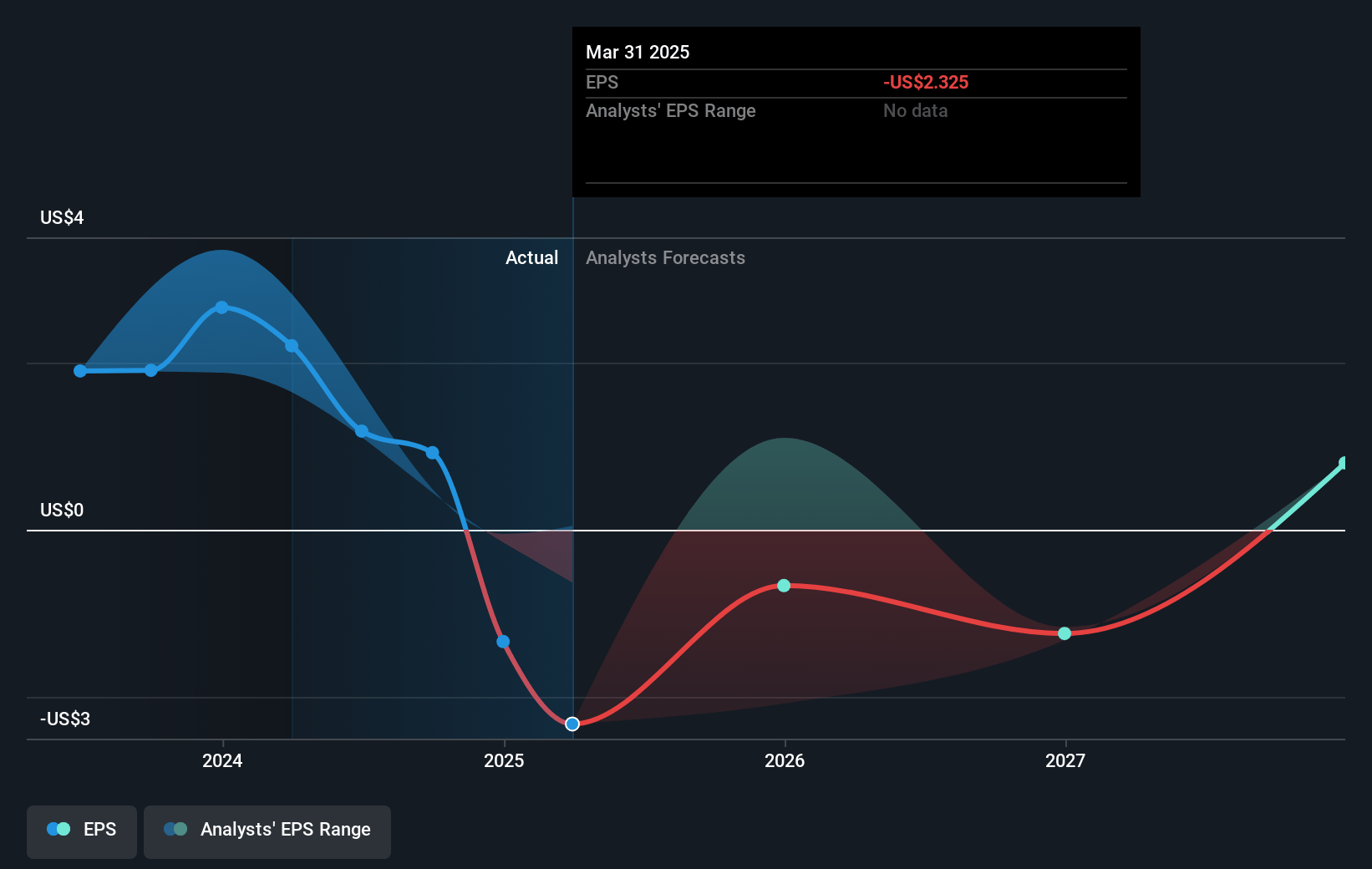Click the 2027 forecast EPS data point

1065,633
